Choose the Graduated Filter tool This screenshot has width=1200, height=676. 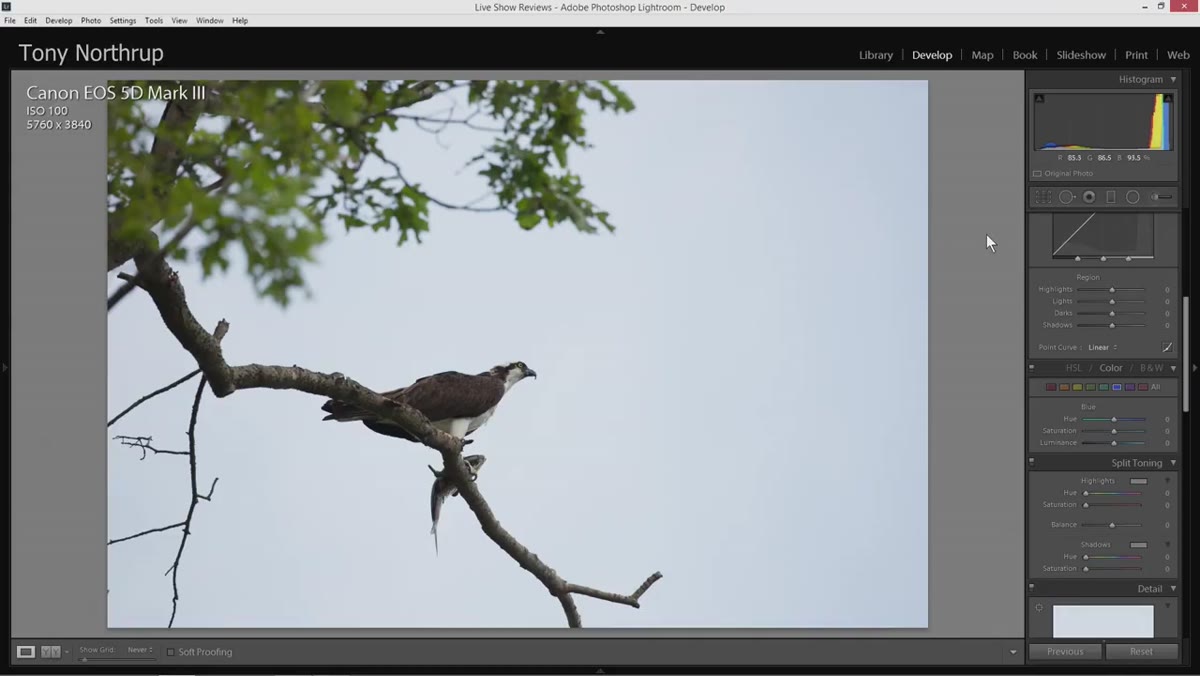(x=1110, y=197)
